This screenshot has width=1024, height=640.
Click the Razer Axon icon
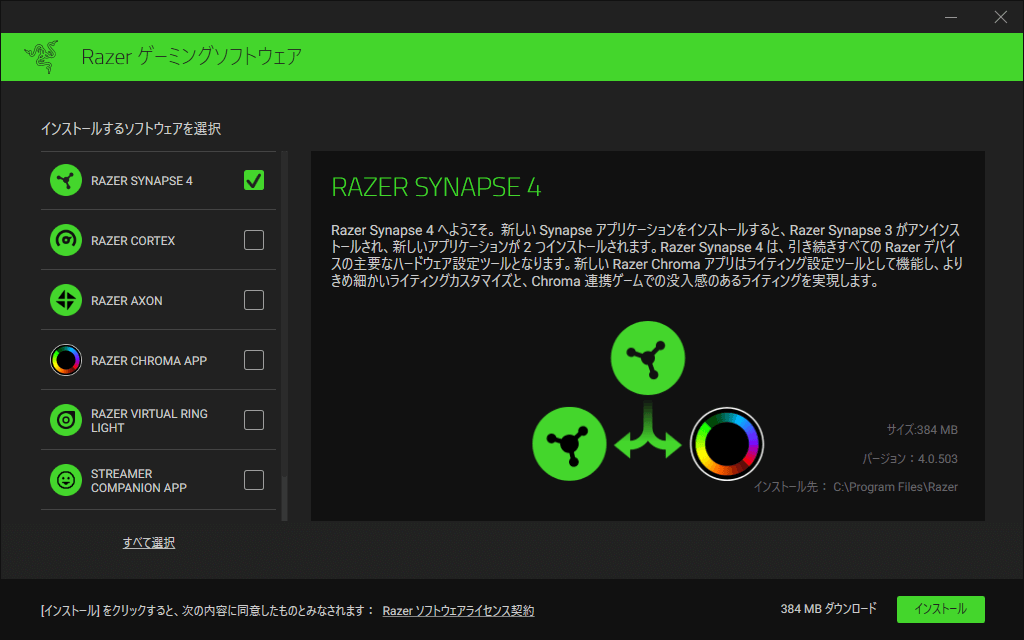[66, 300]
